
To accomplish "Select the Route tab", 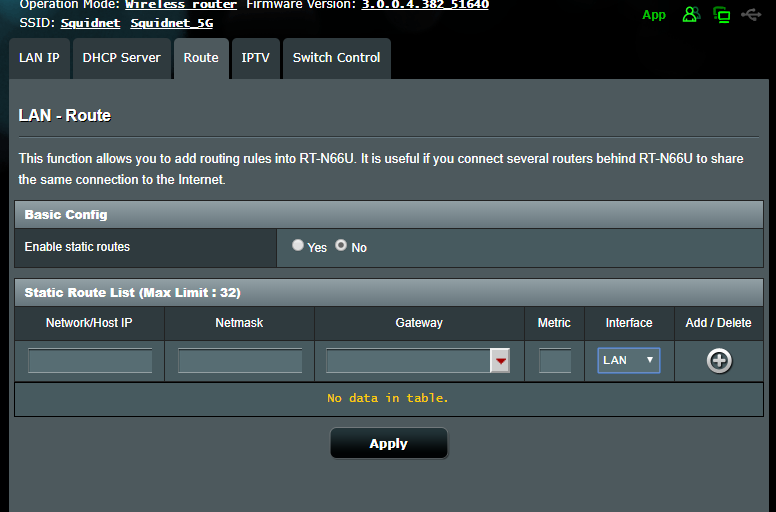I will (x=201, y=58).
